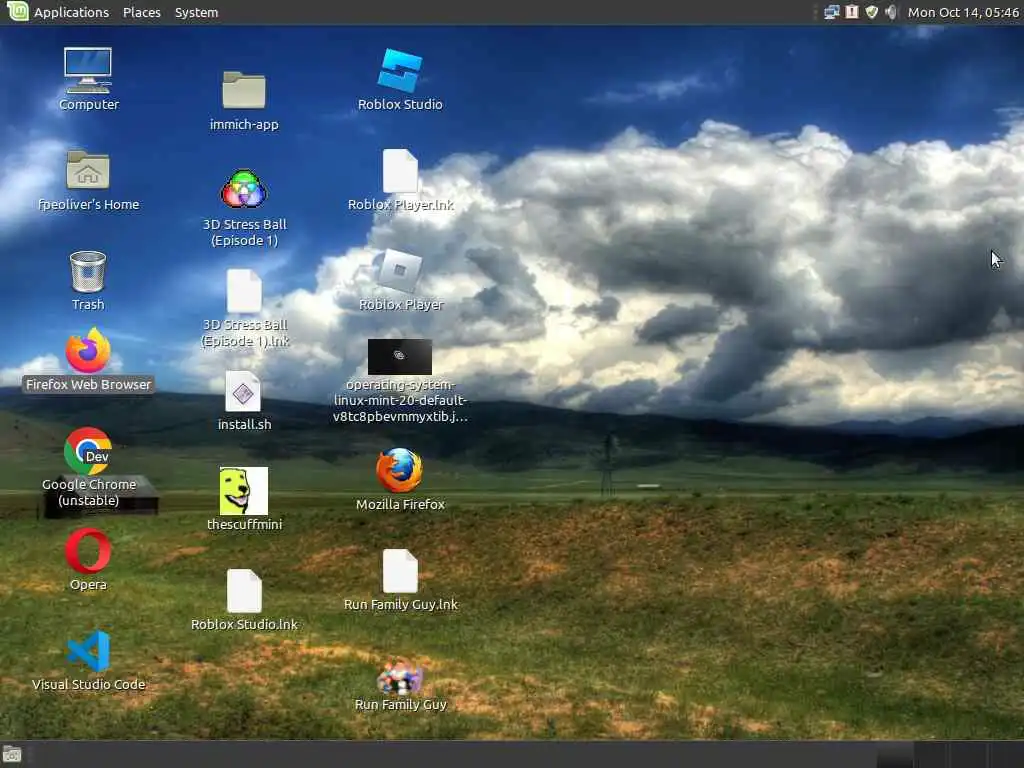Switch to the second workspace in the switcher

tap(931, 755)
